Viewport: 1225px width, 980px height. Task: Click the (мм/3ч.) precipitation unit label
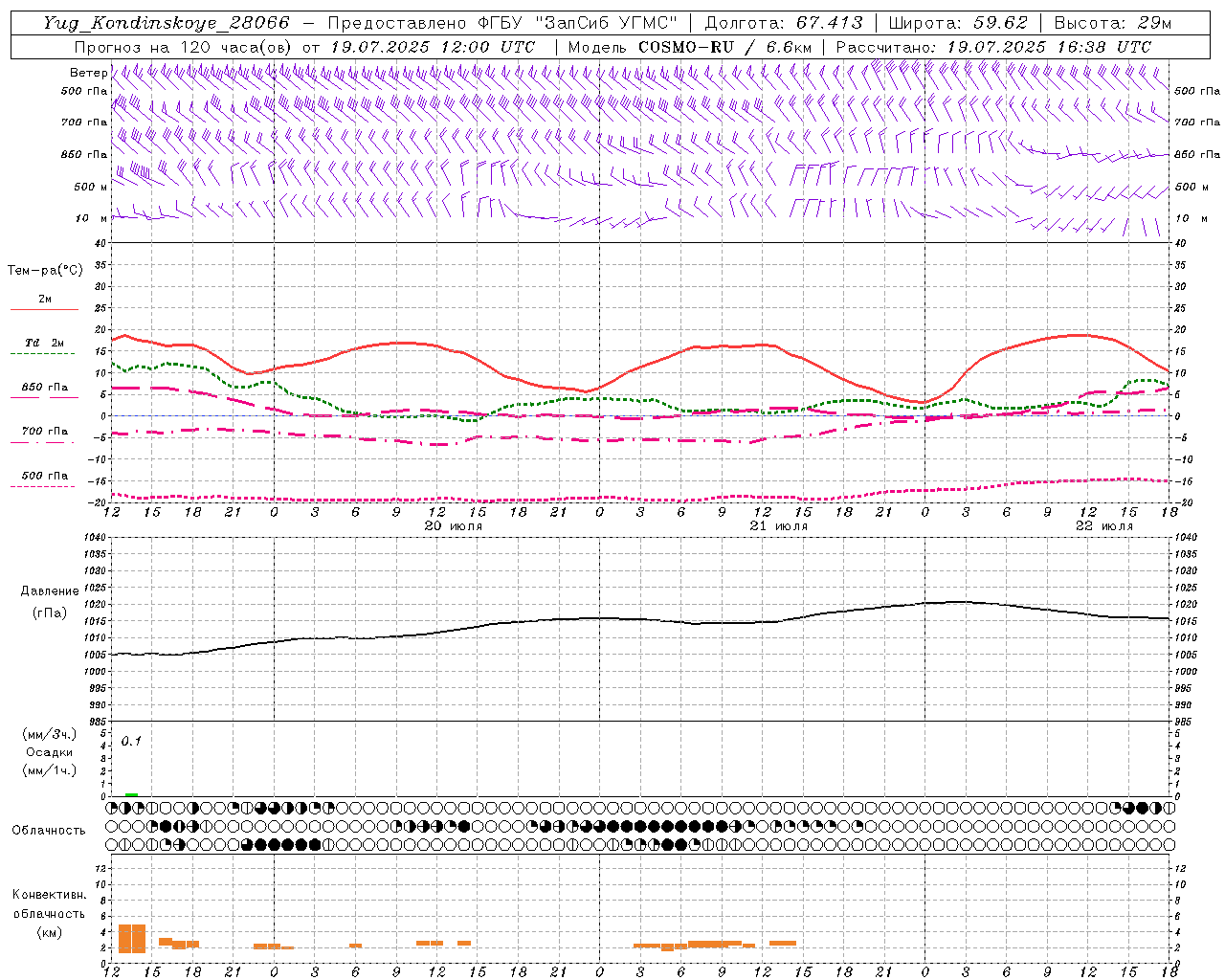48,734
